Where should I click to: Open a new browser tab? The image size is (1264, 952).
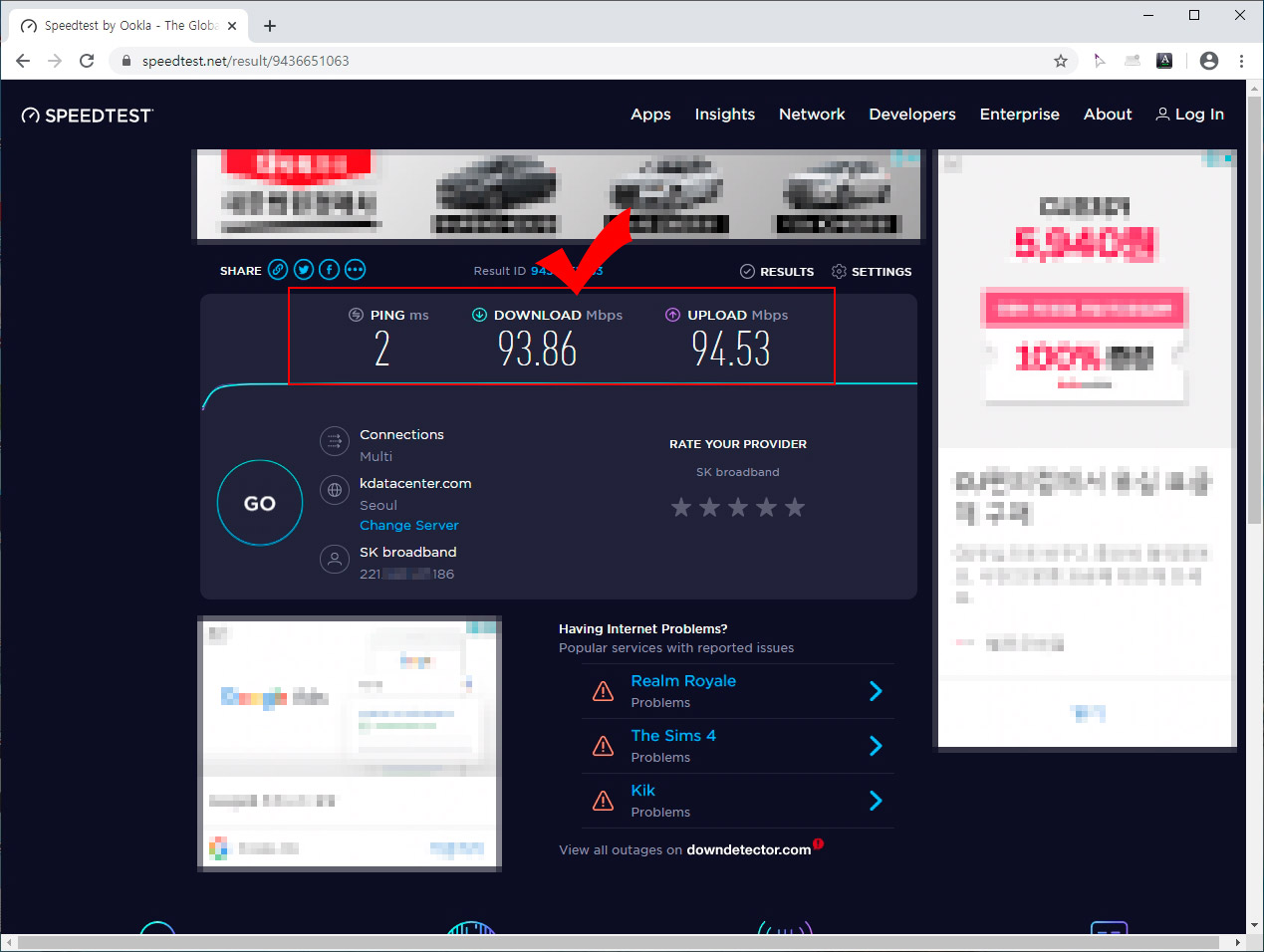tap(270, 26)
